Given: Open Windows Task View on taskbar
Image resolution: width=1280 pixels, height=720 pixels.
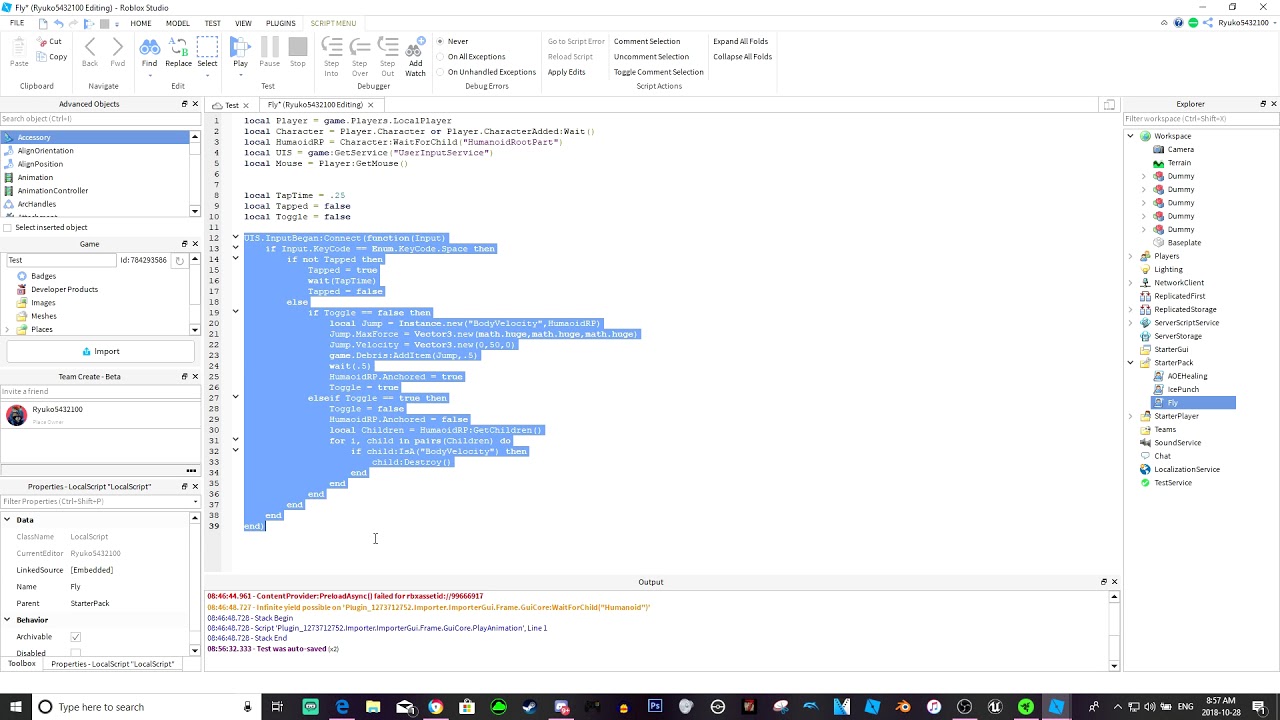Looking at the screenshot, I should (277, 707).
